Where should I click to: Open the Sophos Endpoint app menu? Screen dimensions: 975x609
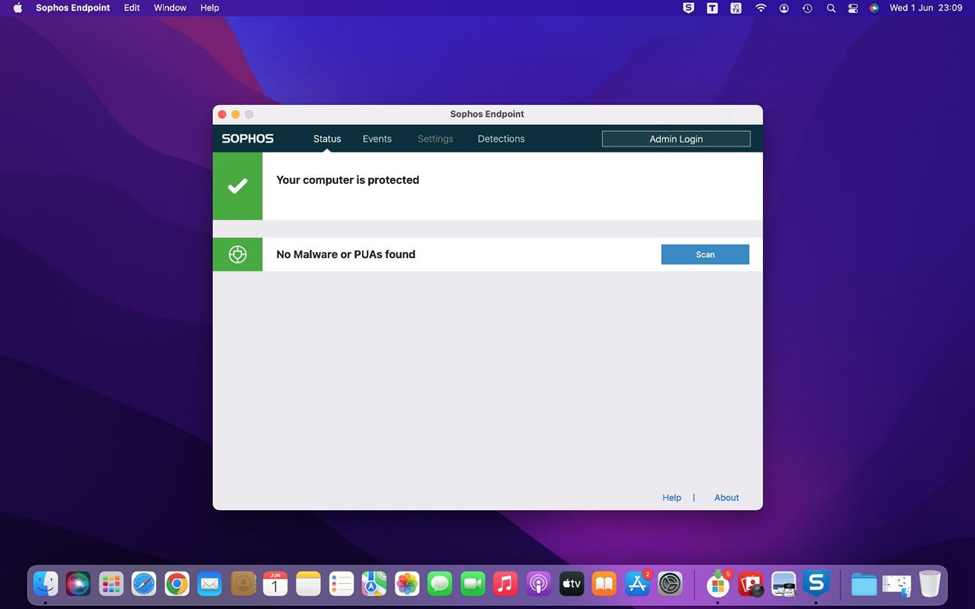coord(73,8)
